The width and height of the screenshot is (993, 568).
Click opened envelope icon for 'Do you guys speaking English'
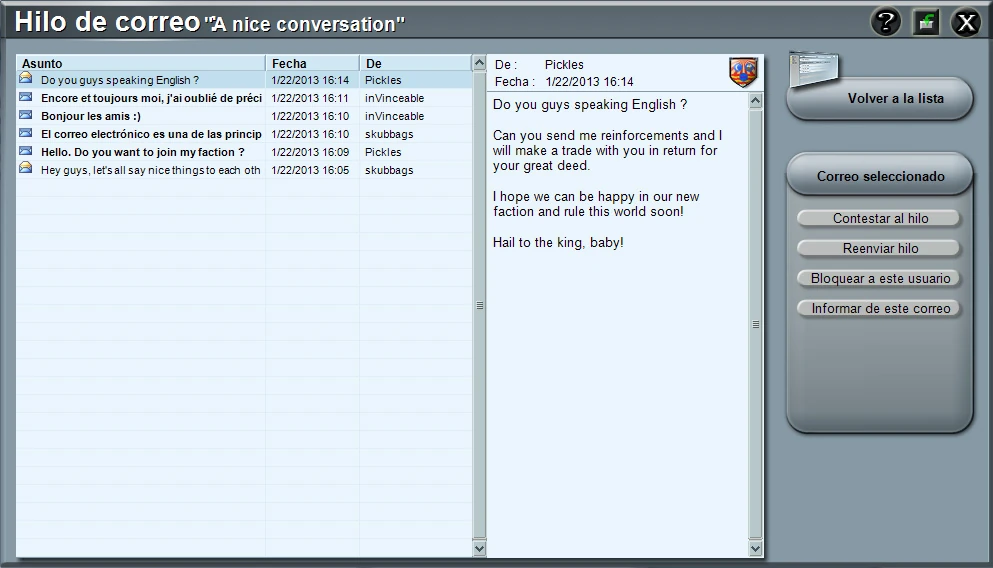(25, 78)
